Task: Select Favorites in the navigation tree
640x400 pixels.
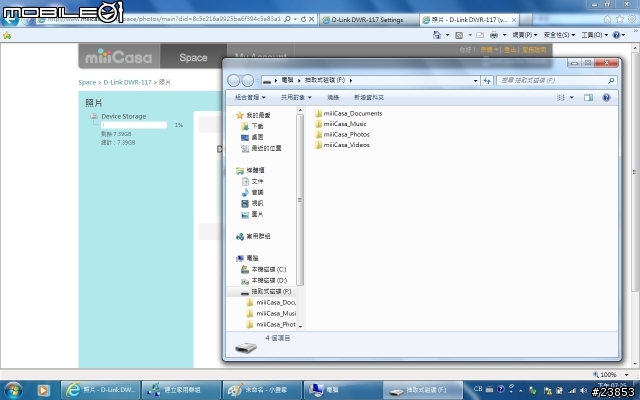Action: click(x=253, y=116)
